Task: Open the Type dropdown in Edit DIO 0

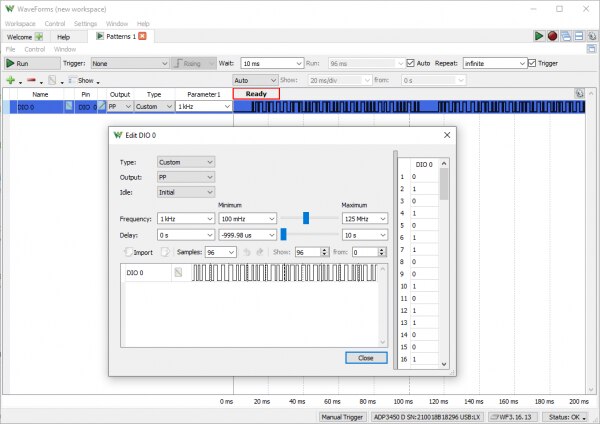Action: point(186,162)
